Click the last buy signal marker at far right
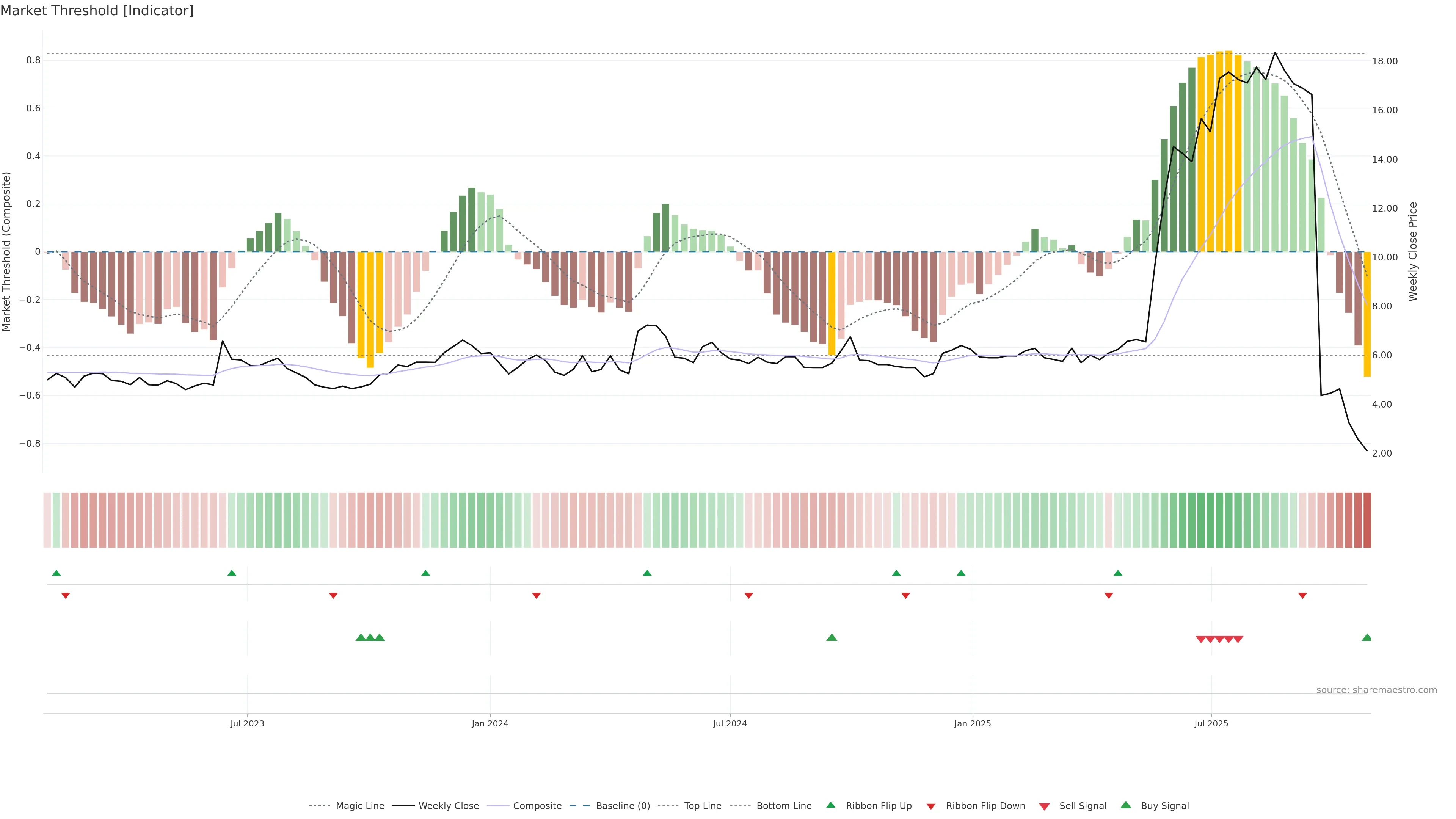The height and width of the screenshot is (819, 1456). 1366,637
